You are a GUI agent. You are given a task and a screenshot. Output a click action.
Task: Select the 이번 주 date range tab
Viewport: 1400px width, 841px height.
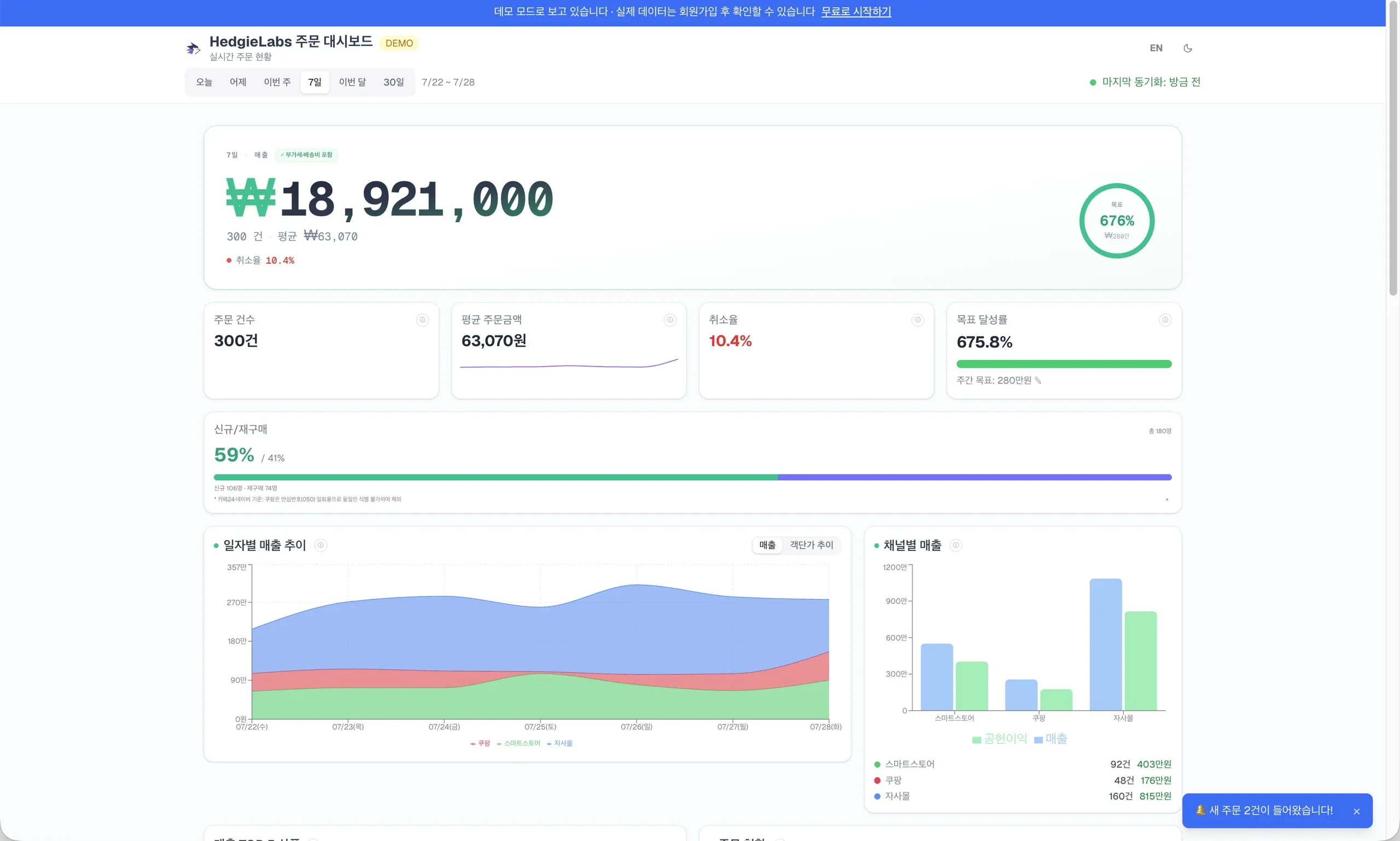pyautogui.click(x=277, y=82)
